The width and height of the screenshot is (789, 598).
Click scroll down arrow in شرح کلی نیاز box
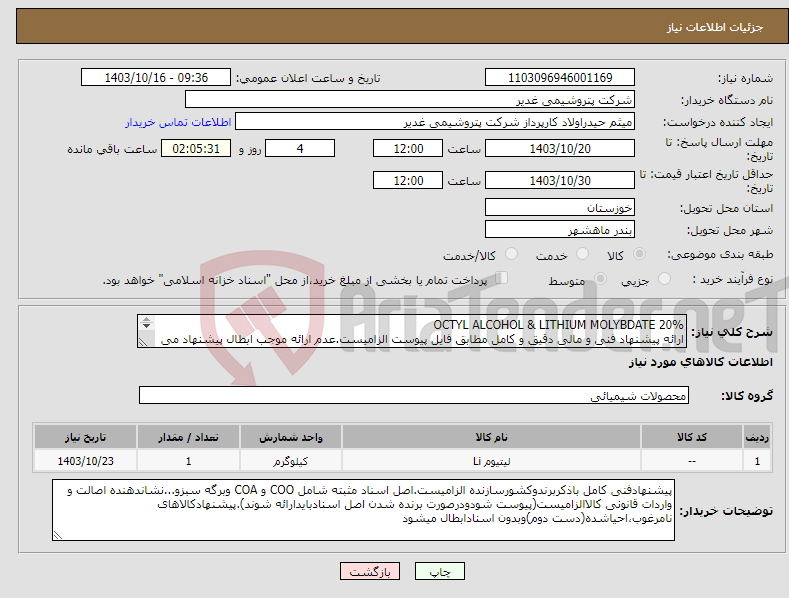146,326
